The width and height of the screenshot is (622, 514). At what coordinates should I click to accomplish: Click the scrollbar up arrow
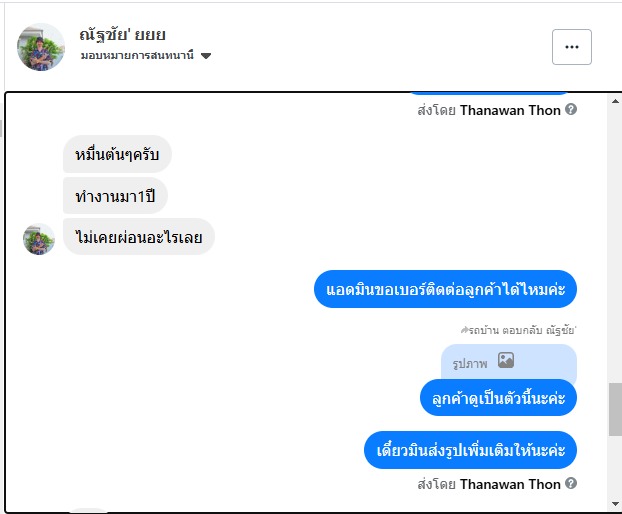coord(615,101)
